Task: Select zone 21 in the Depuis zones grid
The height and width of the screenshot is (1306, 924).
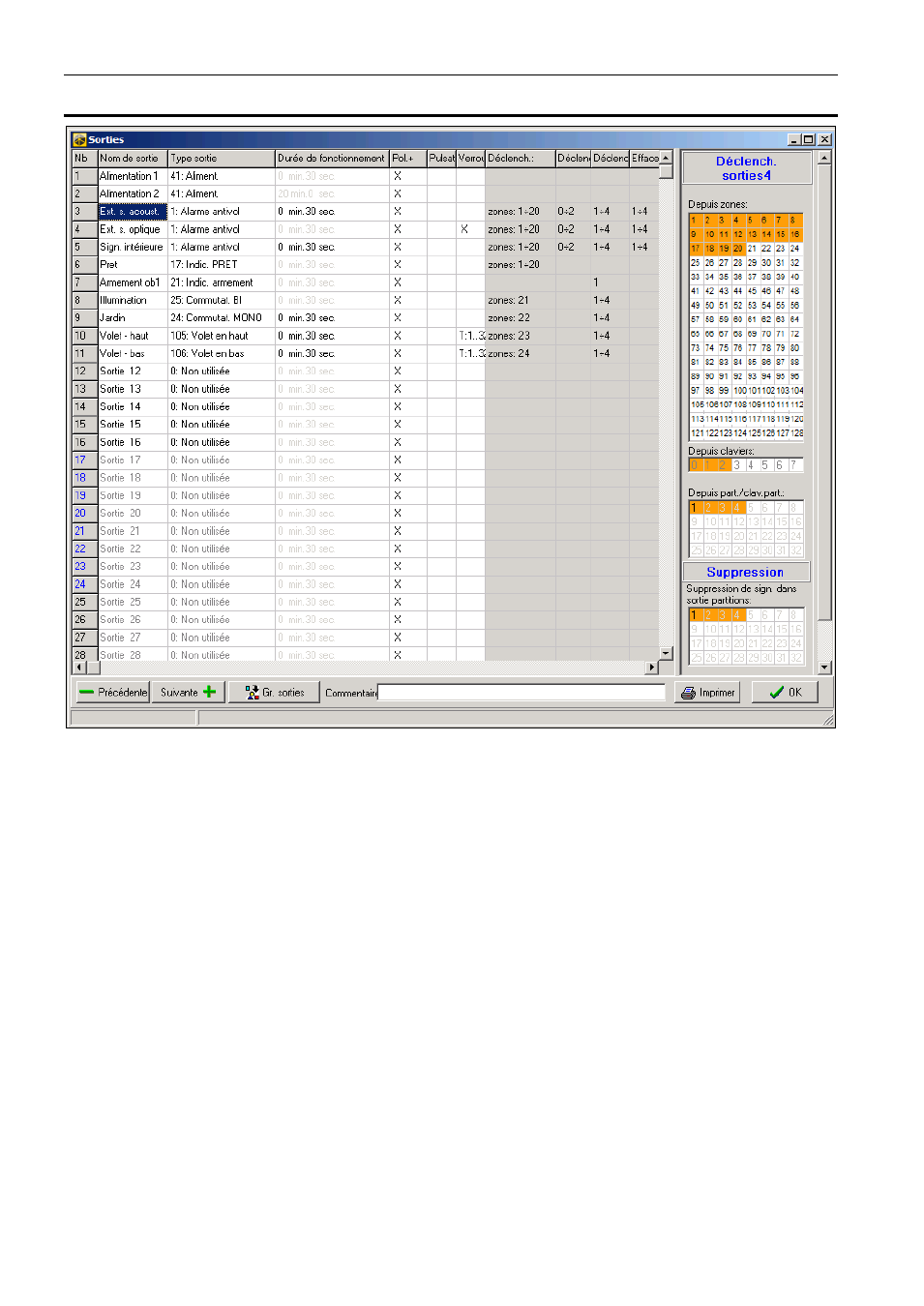Action: click(752, 249)
